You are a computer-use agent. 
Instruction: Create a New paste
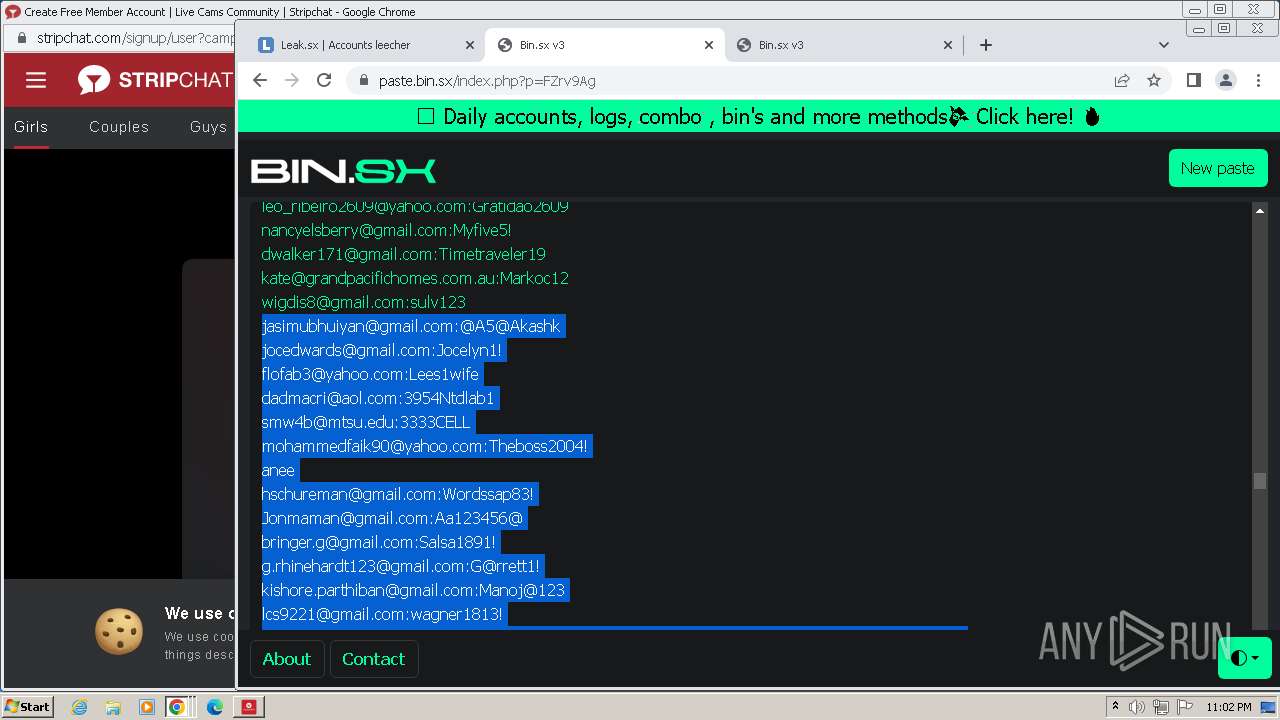(1217, 168)
